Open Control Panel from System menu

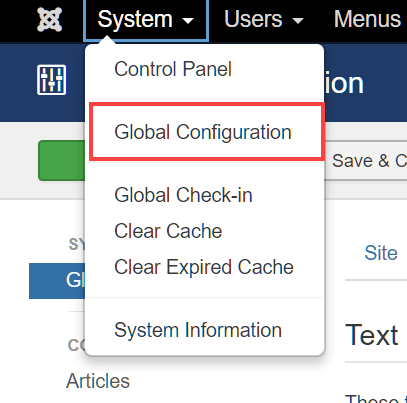[173, 69]
